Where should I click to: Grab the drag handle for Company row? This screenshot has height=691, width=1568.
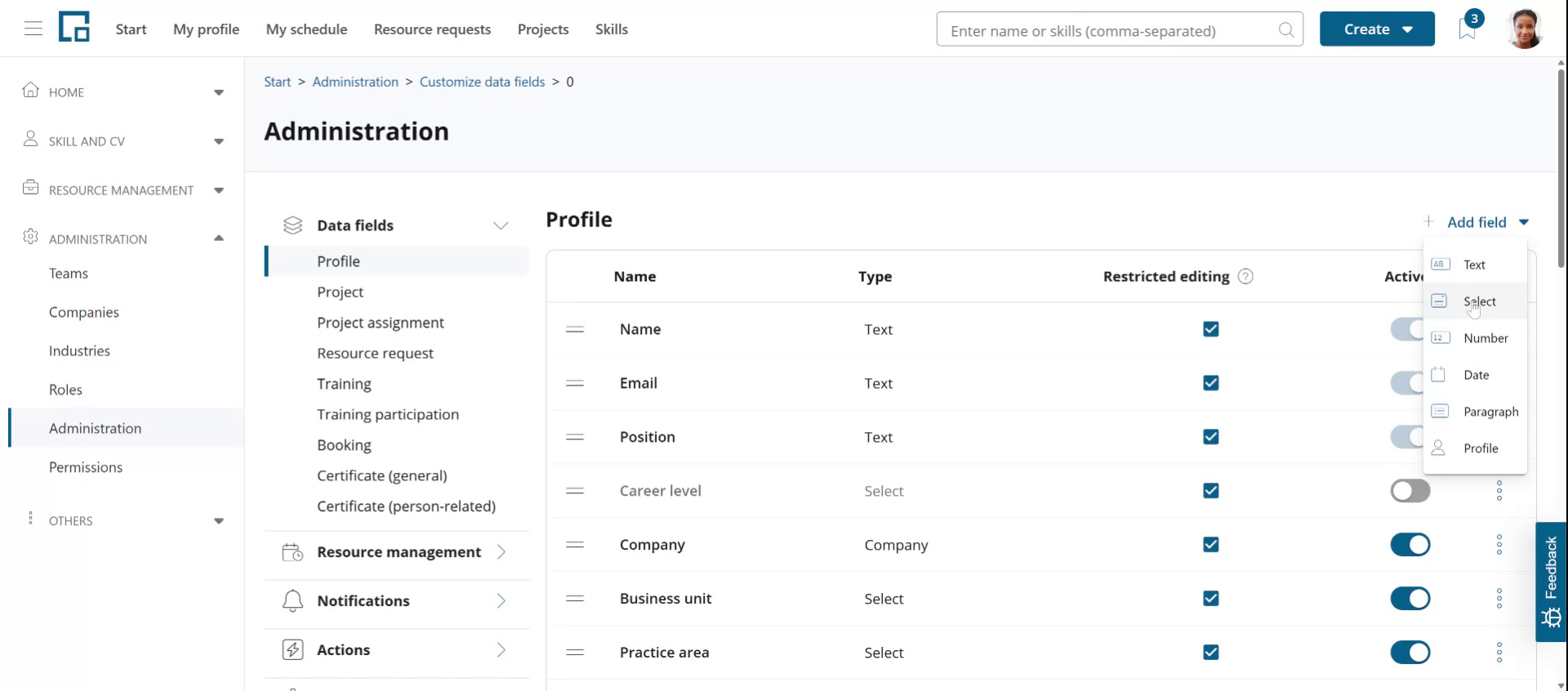pos(575,545)
